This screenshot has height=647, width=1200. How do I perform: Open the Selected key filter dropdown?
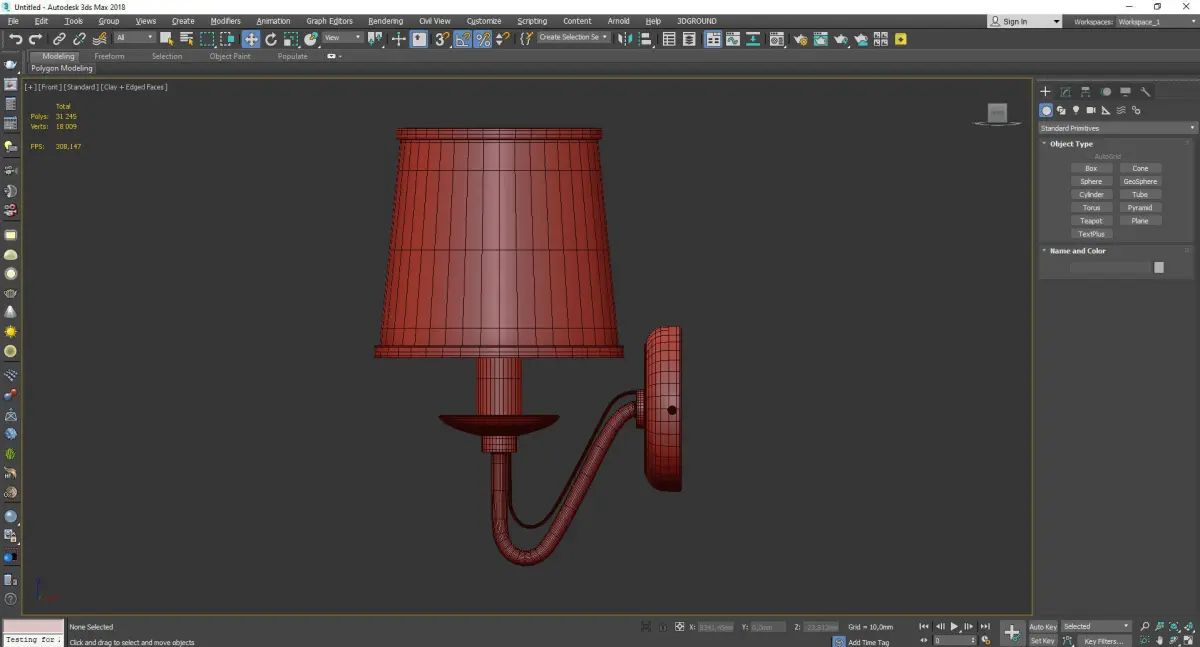[x=1096, y=627]
